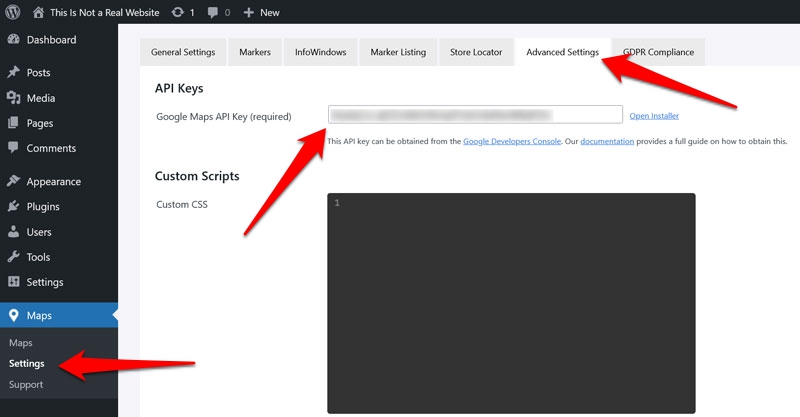Viewport: 800px width, 417px height.
Task: Click the Custom Scripts heading
Action: (x=197, y=176)
